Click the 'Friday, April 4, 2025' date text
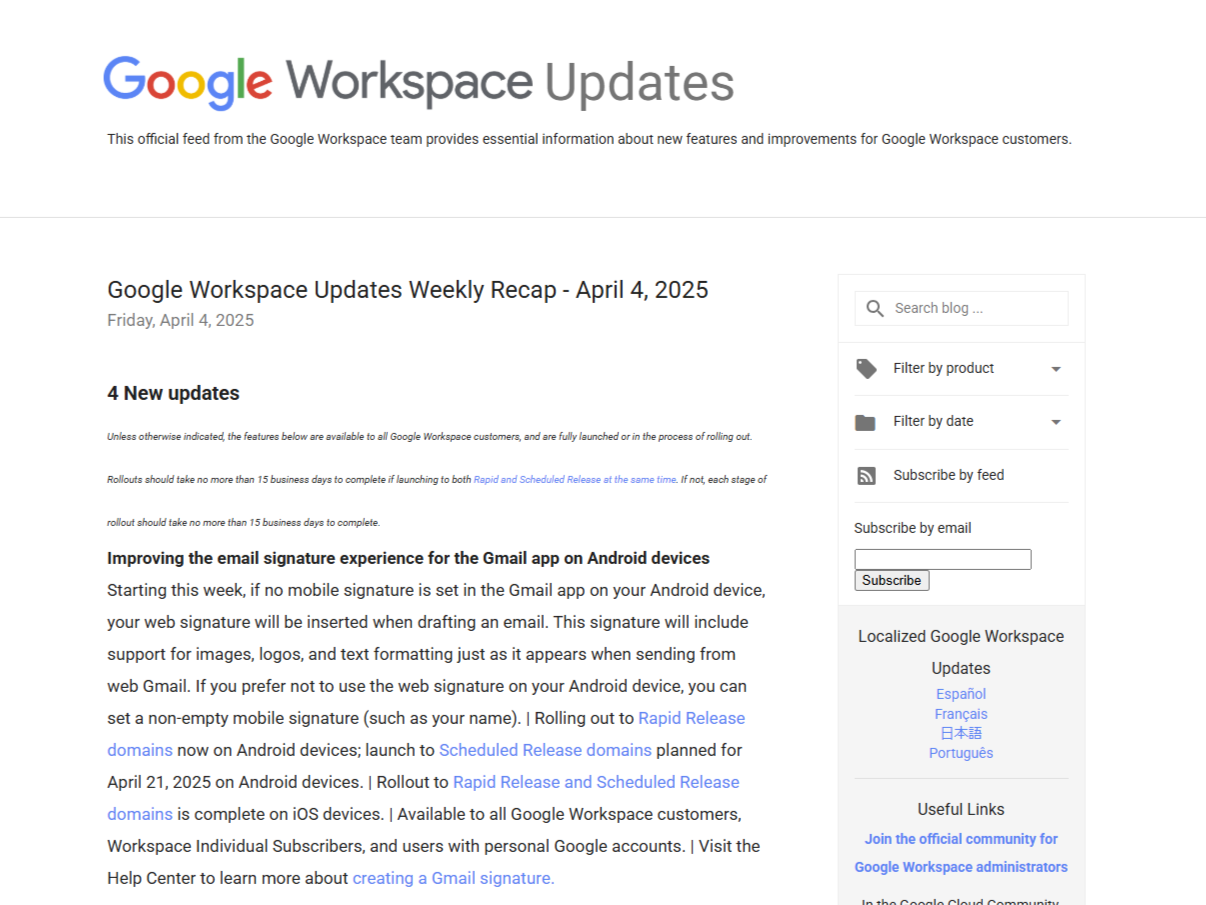 180,320
